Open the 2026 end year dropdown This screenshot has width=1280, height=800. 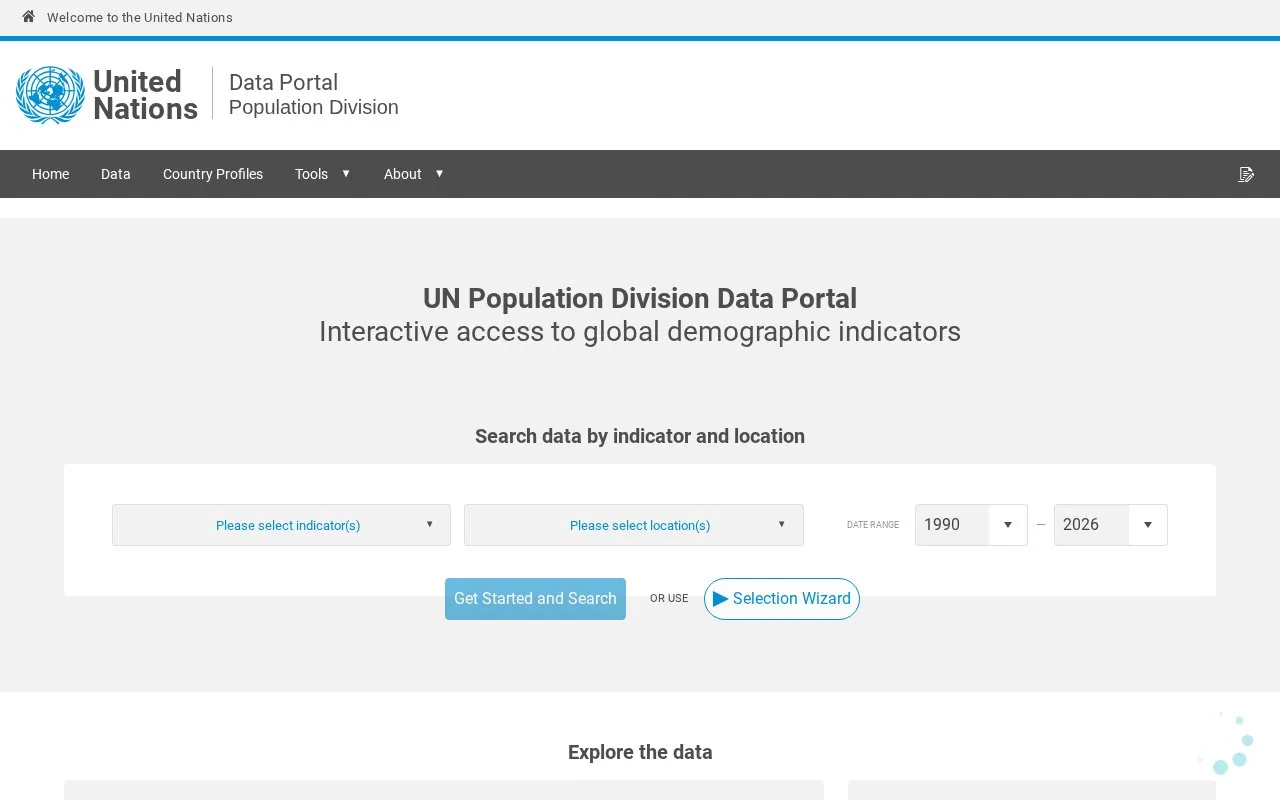(x=1110, y=525)
